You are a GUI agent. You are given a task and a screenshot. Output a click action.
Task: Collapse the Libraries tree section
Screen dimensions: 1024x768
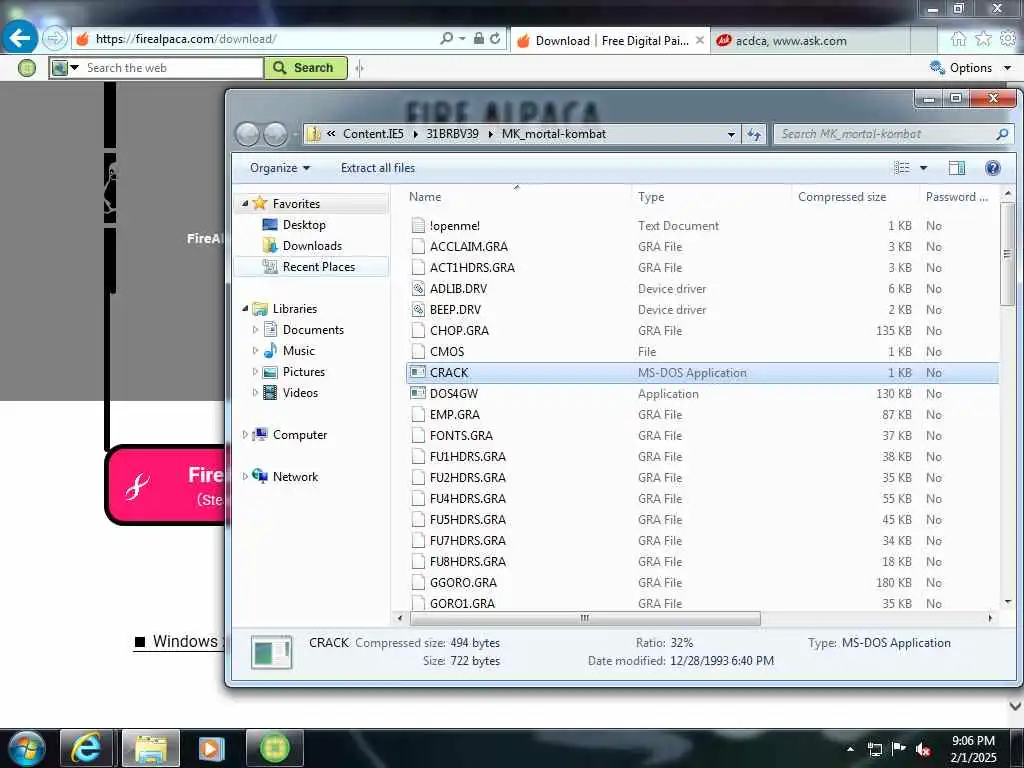245,308
